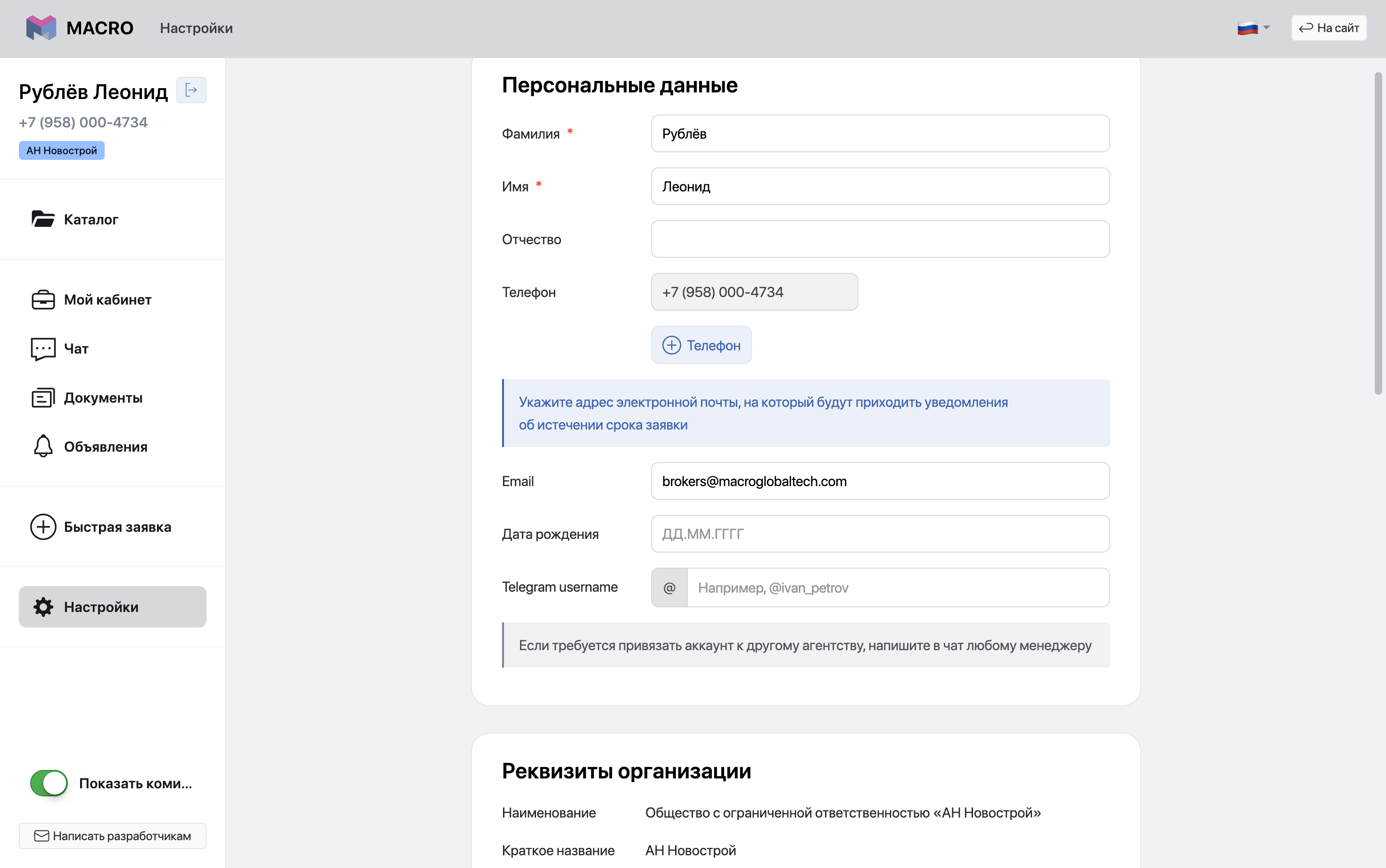Open Мой кабинет section
This screenshot has width=1386, height=868.
[113, 300]
